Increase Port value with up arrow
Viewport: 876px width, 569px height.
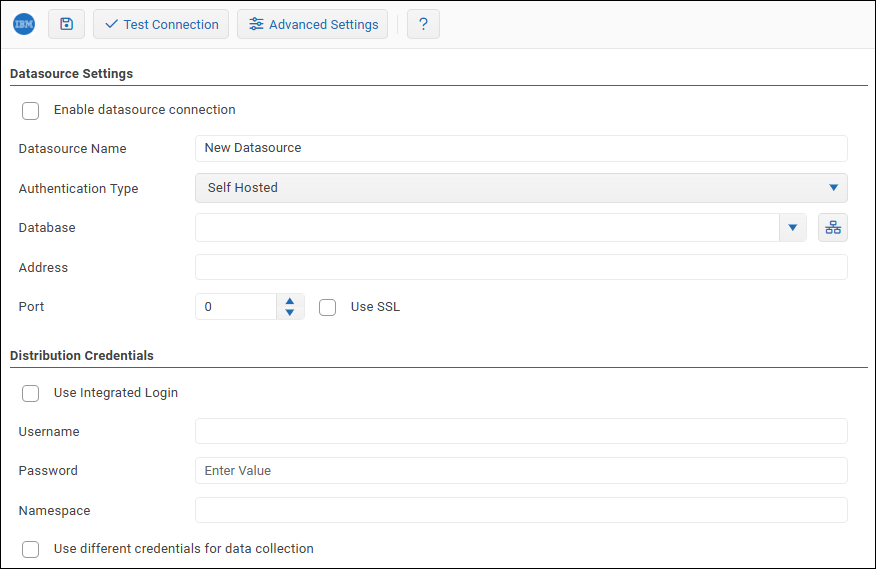(289, 301)
